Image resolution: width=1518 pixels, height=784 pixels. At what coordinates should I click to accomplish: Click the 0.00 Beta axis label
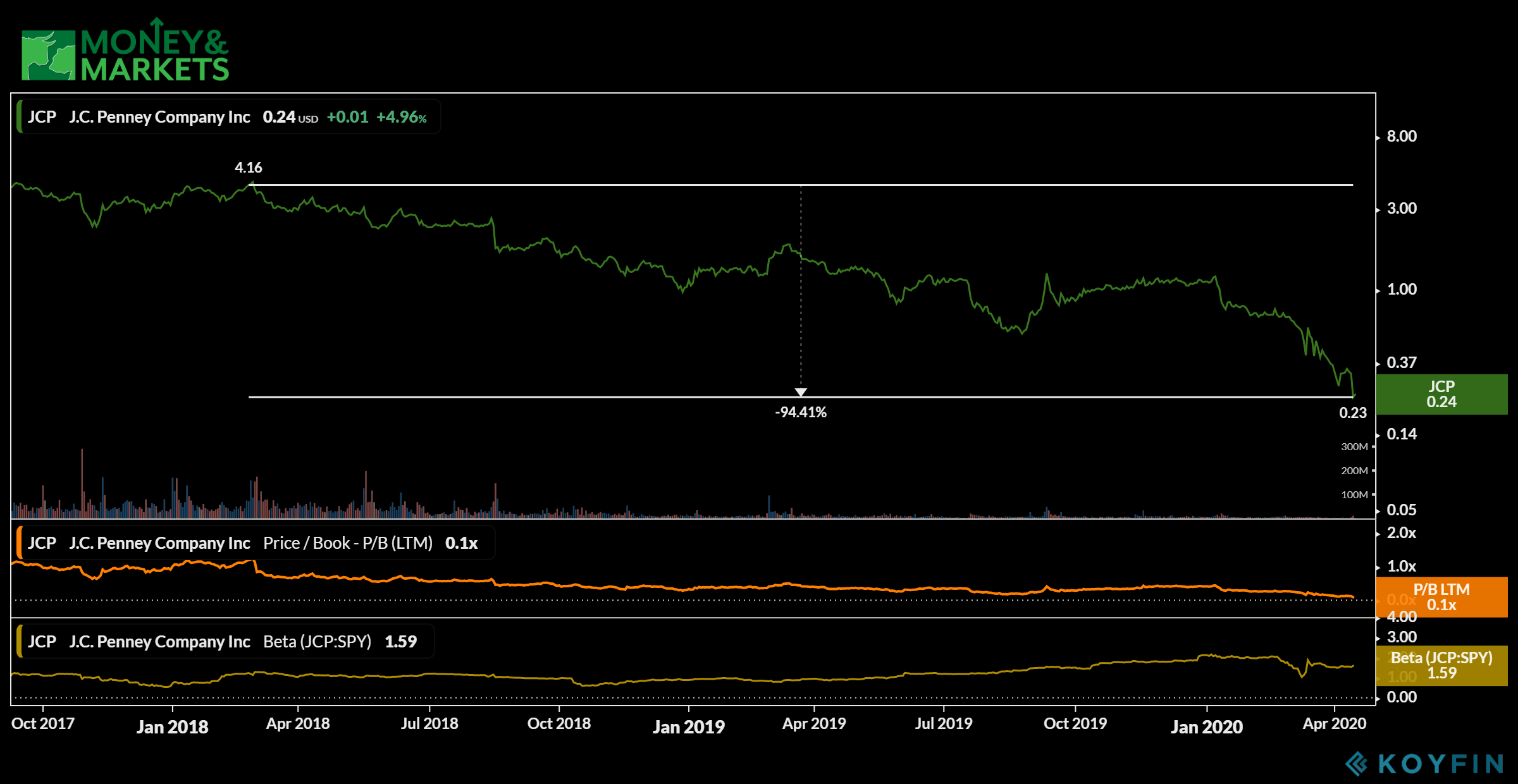[x=1402, y=697]
